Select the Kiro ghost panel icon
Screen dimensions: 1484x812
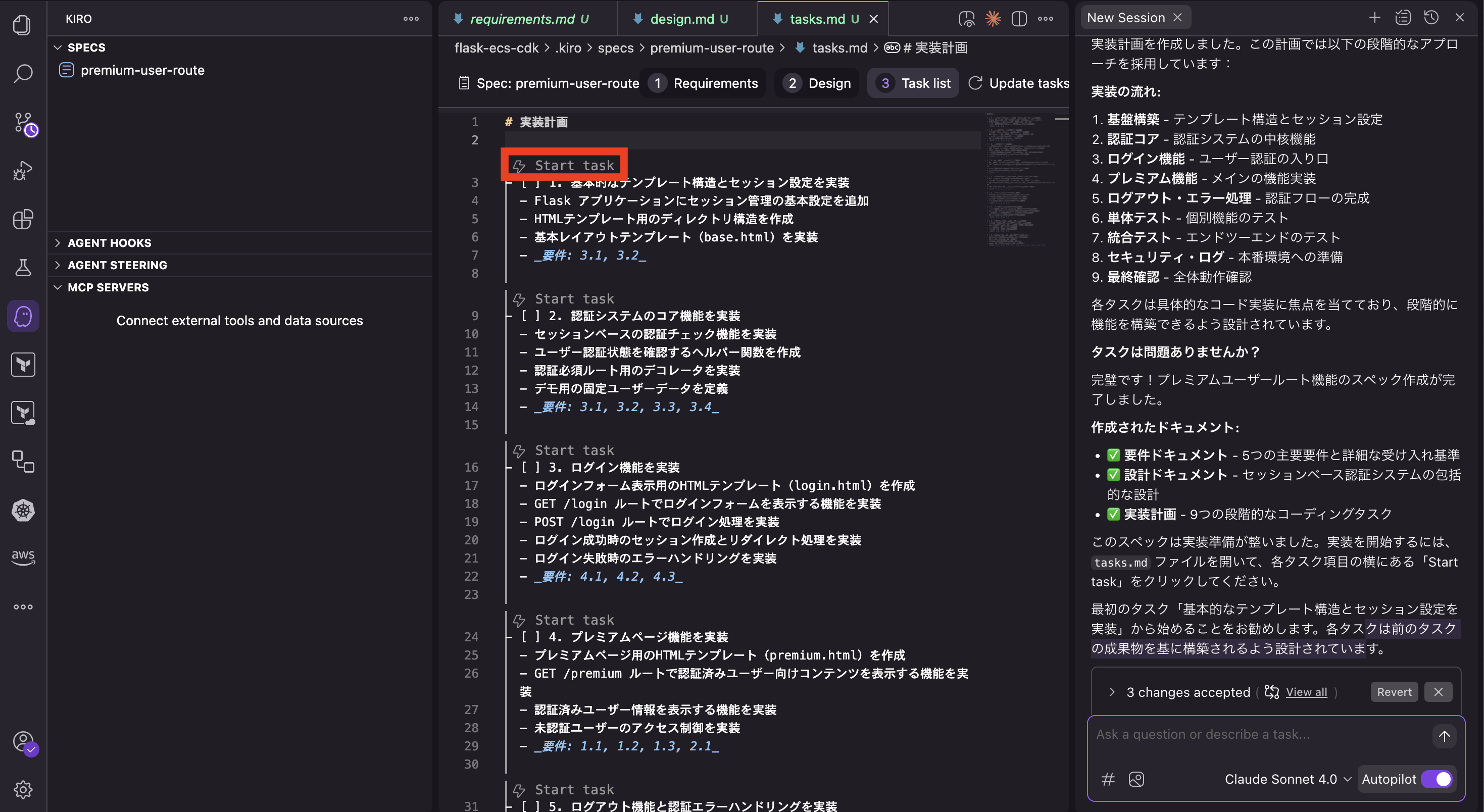(23, 316)
